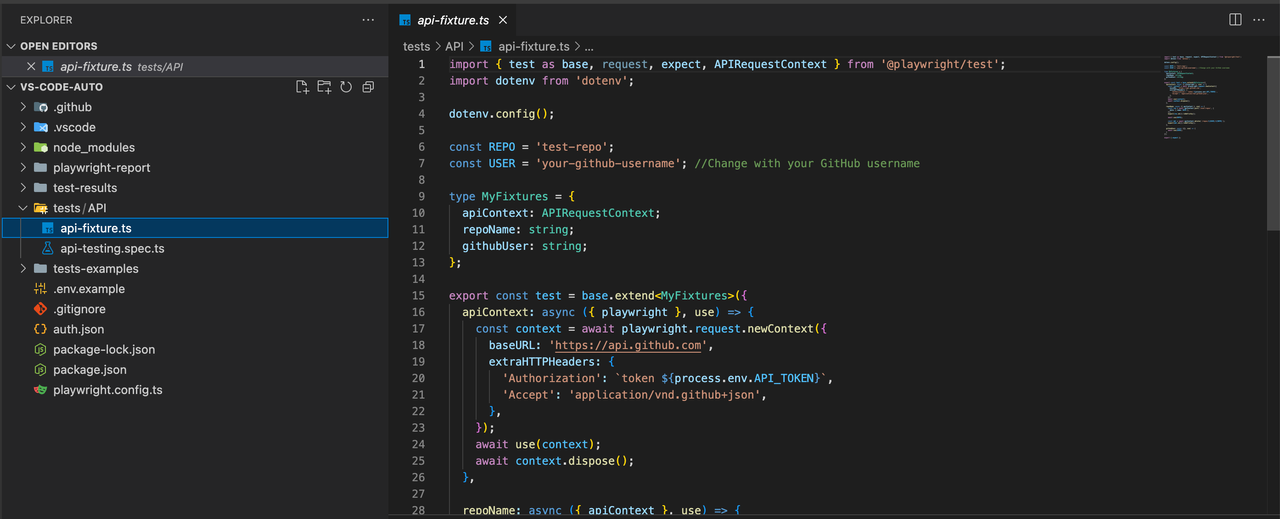This screenshot has height=519, width=1280.
Task: Click the New File icon in Explorer
Action: pyautogui.click(x=302, y=87)
